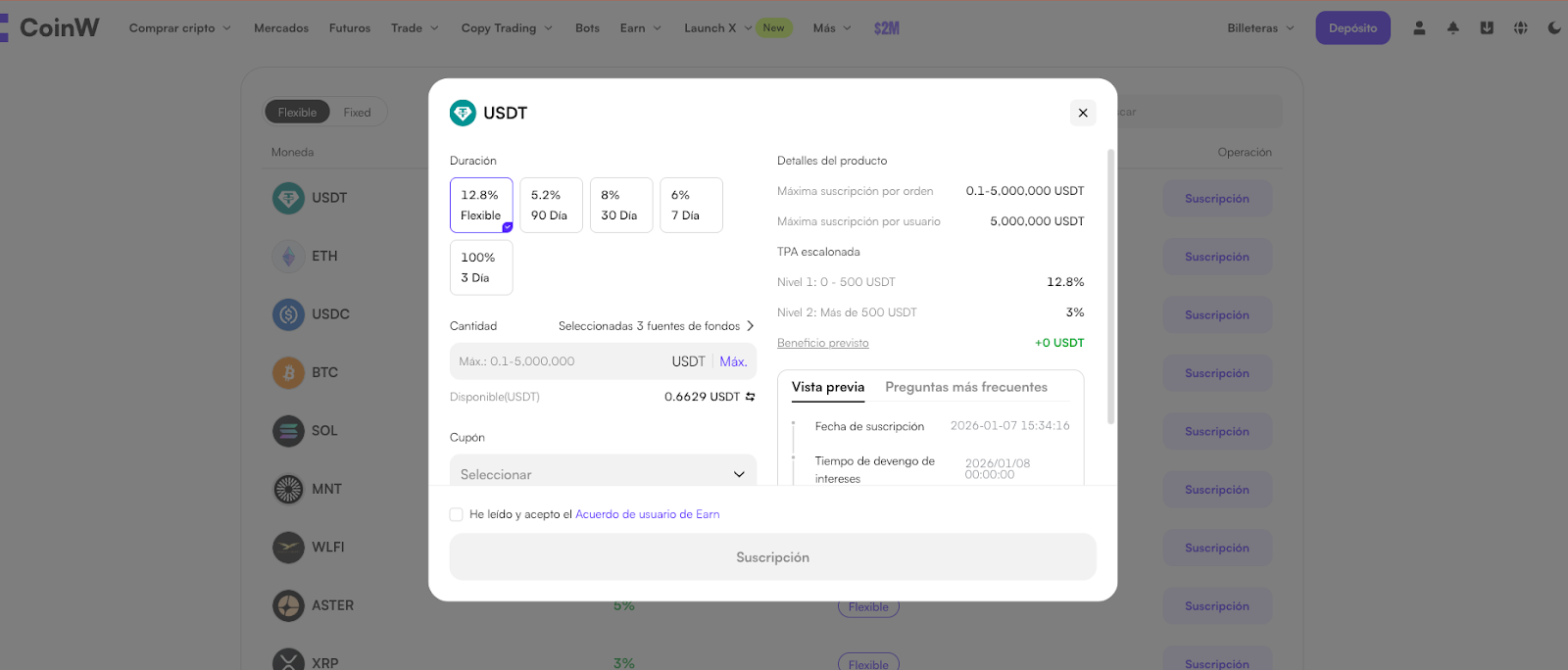This screenshot has width=1568, height=670.
Task: Open Acuerdo de usuario de Earn link
Action: click(648, 514)
